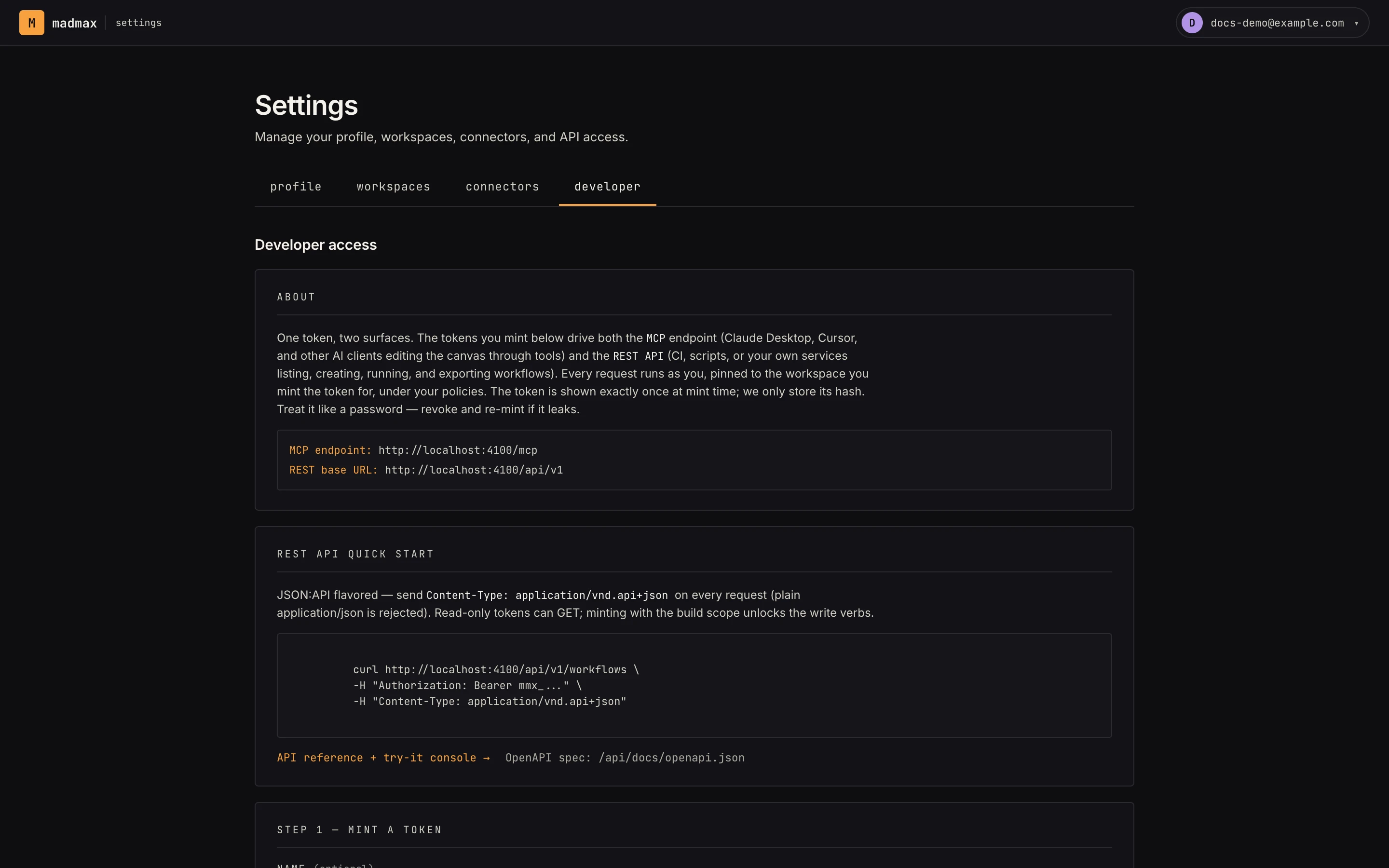Click the OpenAPI spec /api/docs/openapi.json text

(x=625, y=758)
